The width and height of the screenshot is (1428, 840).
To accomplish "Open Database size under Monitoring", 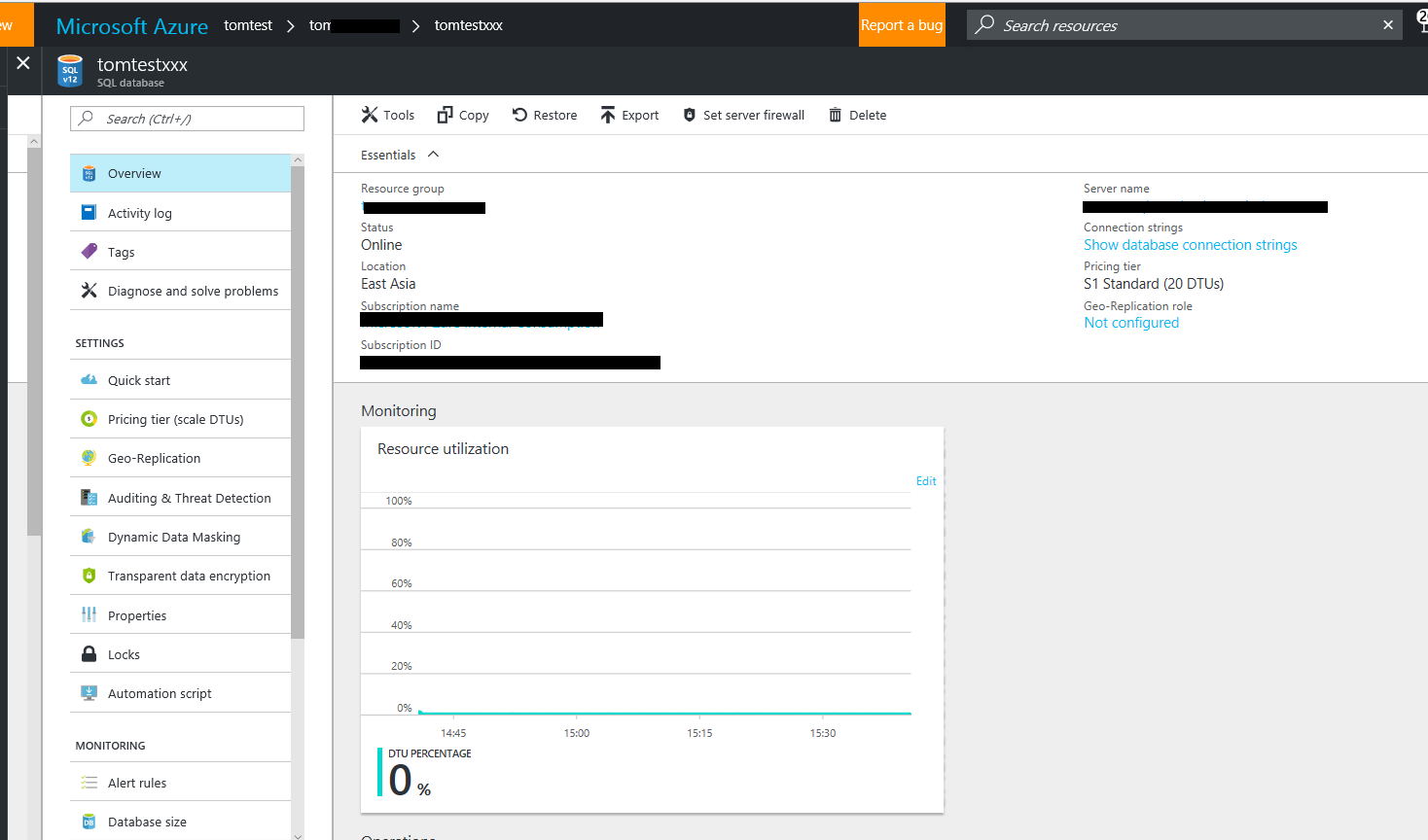I will [180, 822].
